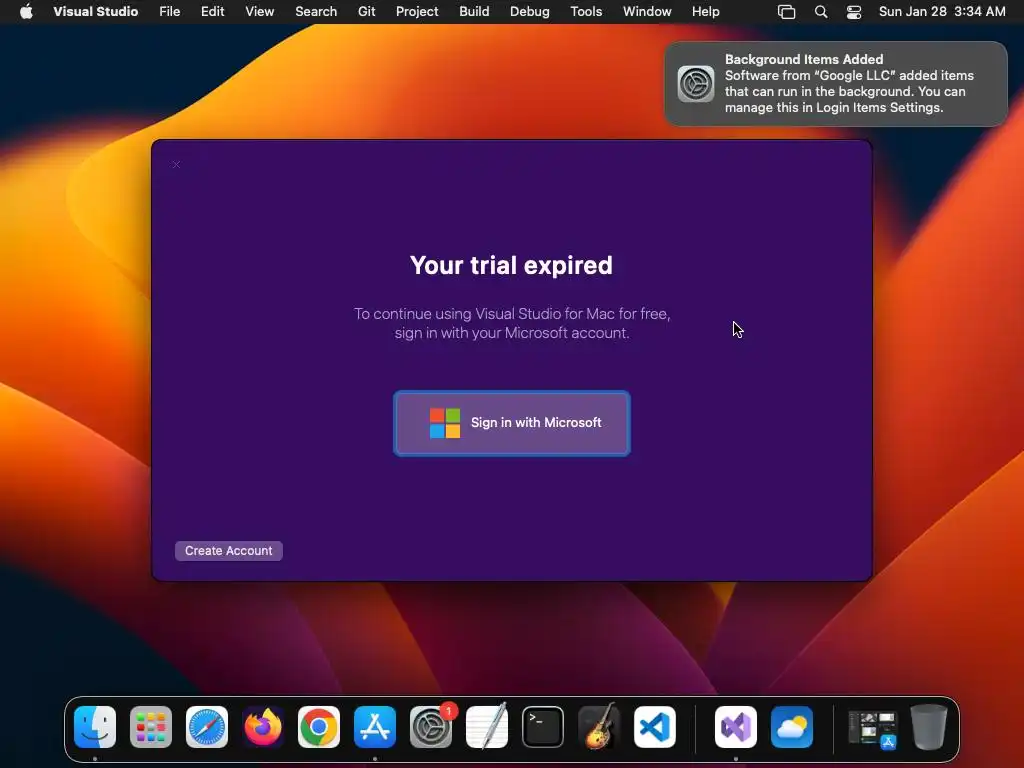The height and width of the screenshot is (768, 1024).
Task: Open the Visual Studio app menu
Action: [95, 12]
